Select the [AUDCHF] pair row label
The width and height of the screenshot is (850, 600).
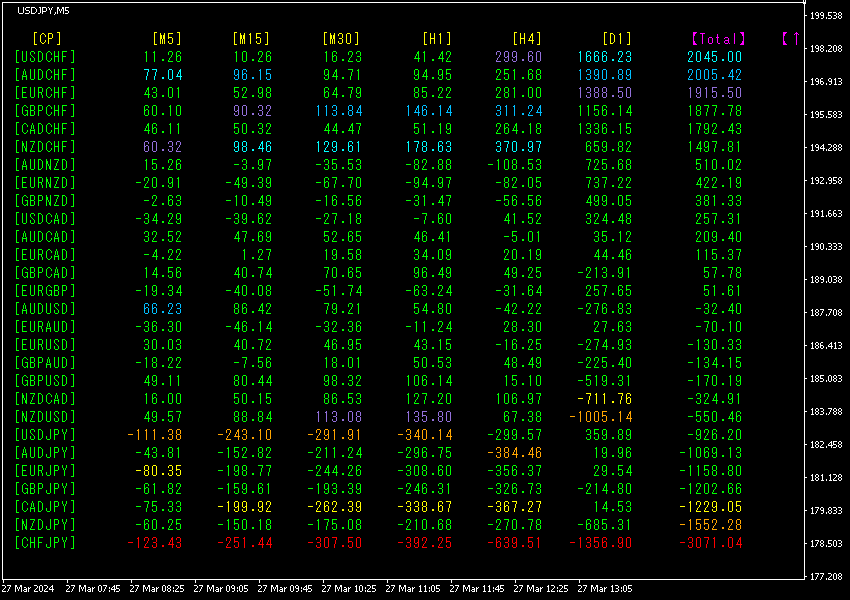[45, 75]
